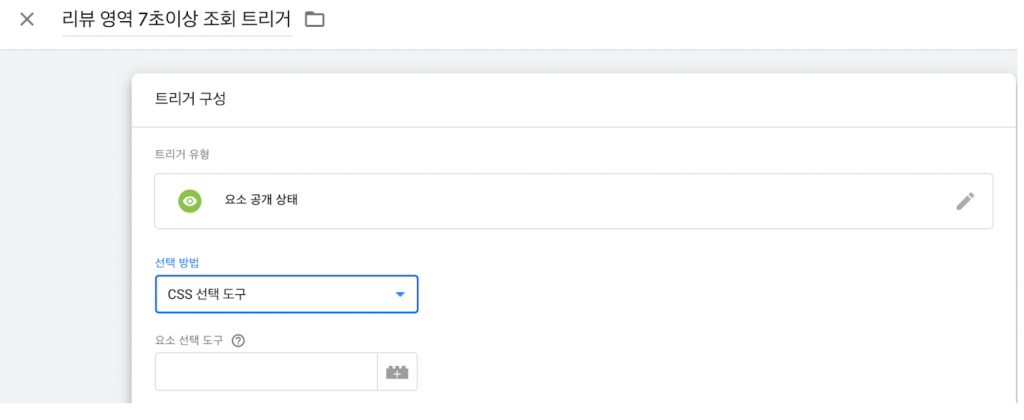1024x420 pixels.
Task: Click the trigger name title field
Action: pos(176,19)
